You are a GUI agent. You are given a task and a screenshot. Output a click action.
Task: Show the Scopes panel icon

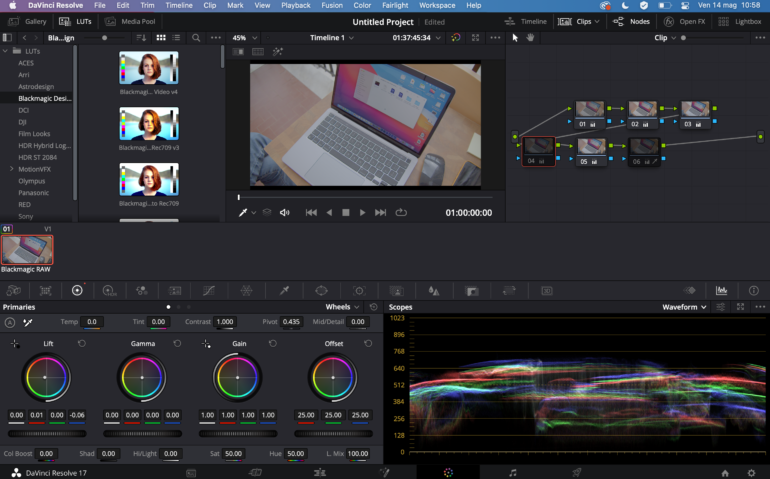[721, 290]
